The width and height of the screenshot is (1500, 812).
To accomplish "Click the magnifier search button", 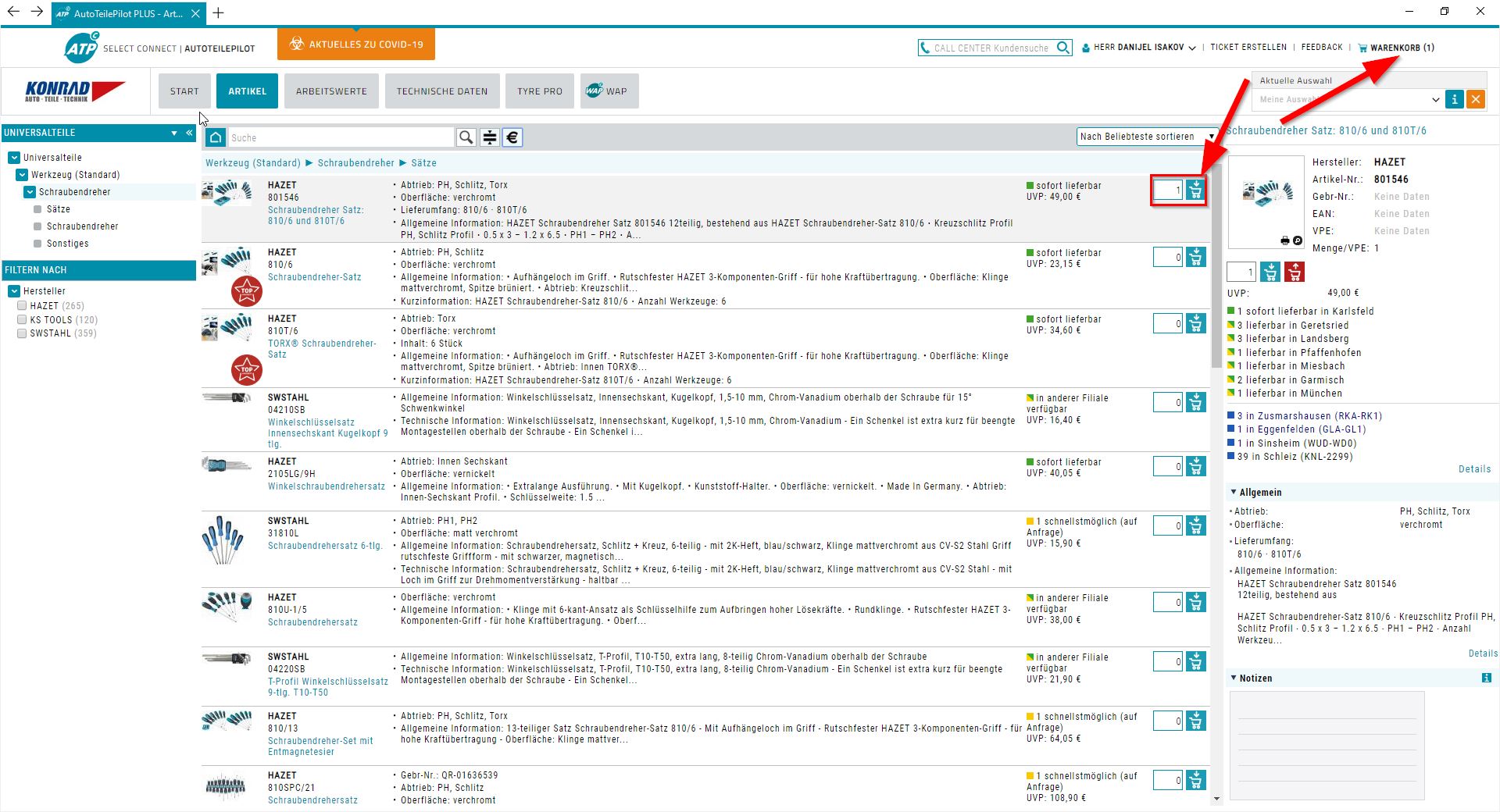I will [x=466, y=137].
